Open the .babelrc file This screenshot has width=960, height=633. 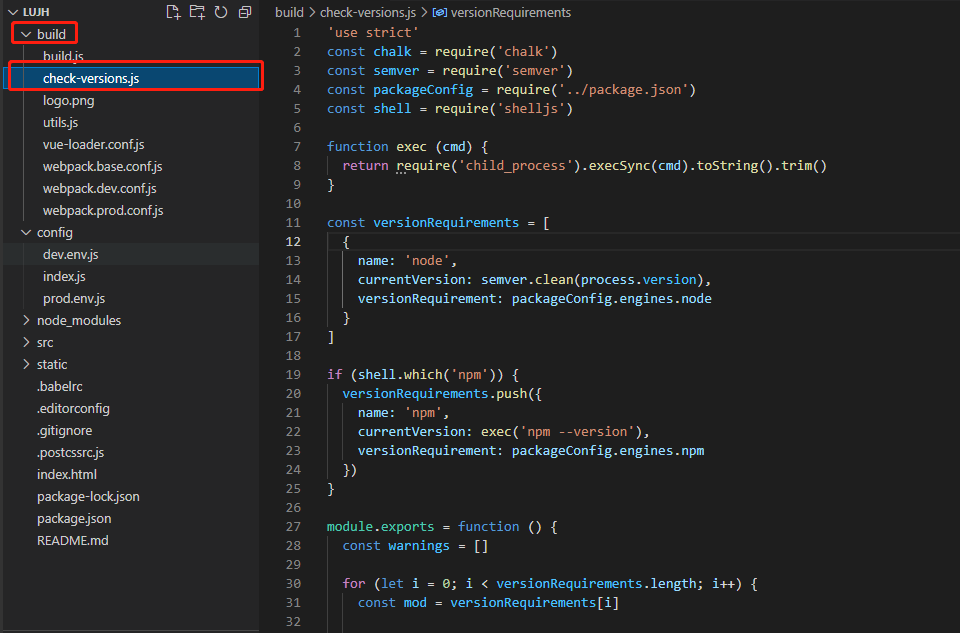point(59,387)
